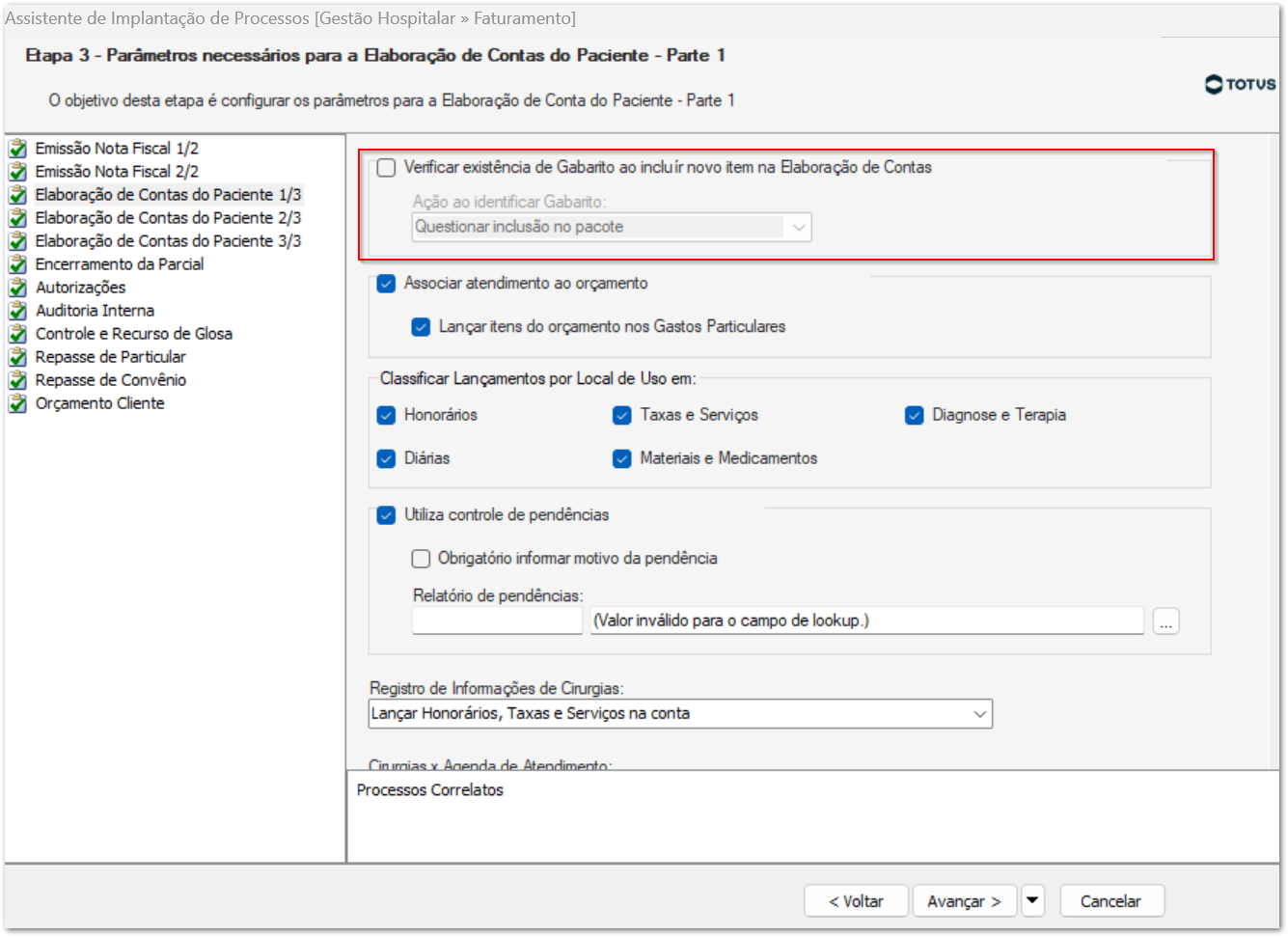
Task: Uncheck Associar atendimento ao orçamento
Action: 387,284
